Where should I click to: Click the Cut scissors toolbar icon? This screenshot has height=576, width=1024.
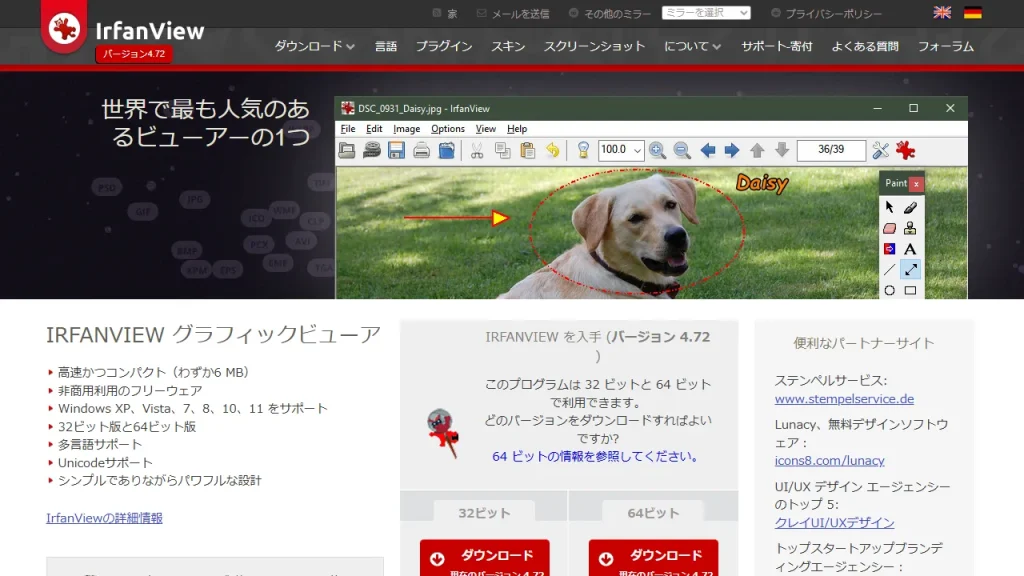pyautogui.click(x=477, y=150)
